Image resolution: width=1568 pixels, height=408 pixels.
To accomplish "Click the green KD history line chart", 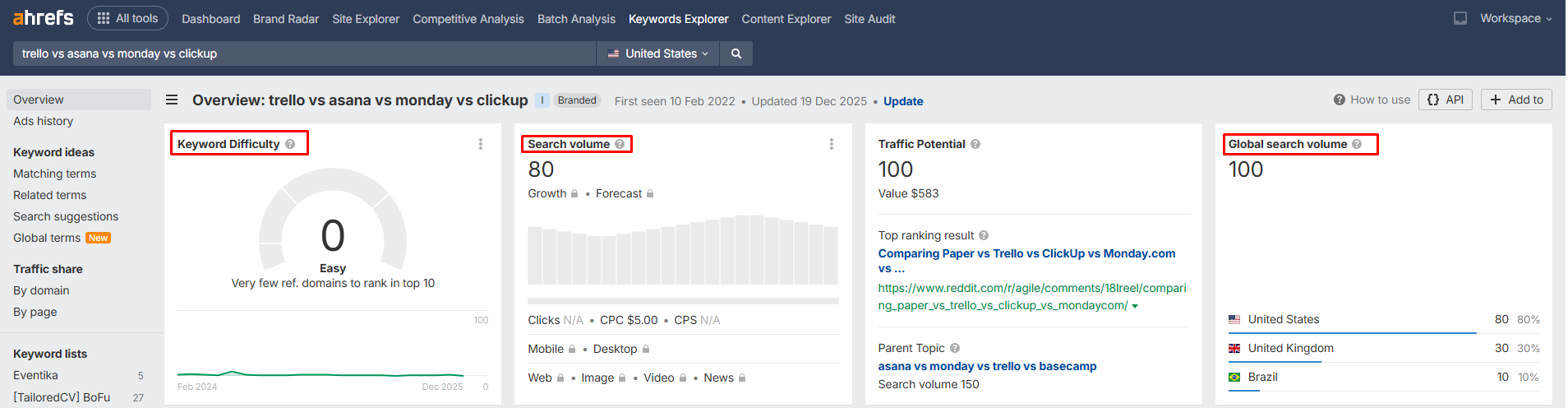I will [x=321, y=374].
